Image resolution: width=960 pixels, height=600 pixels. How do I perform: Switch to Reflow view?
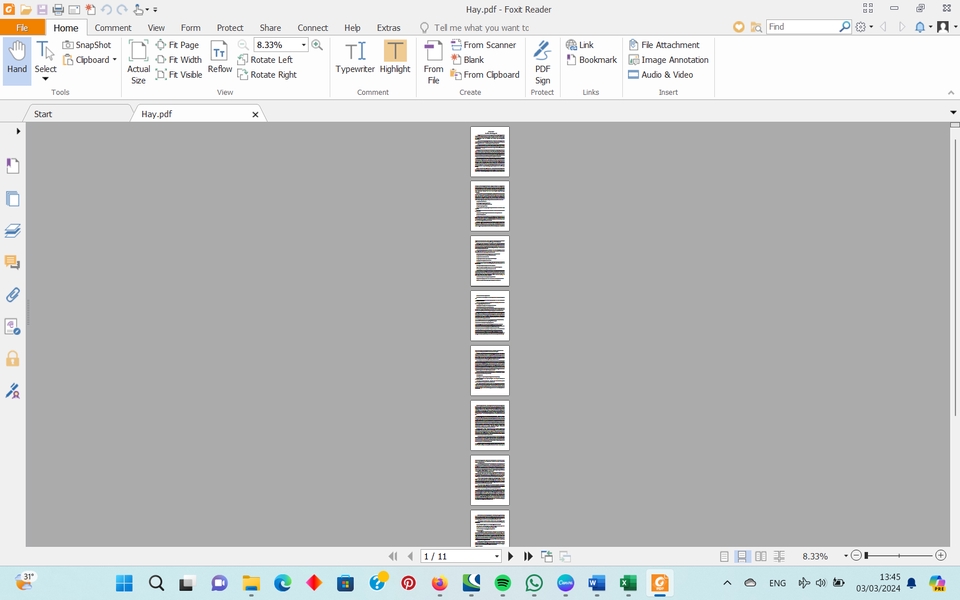pos(219,57)
